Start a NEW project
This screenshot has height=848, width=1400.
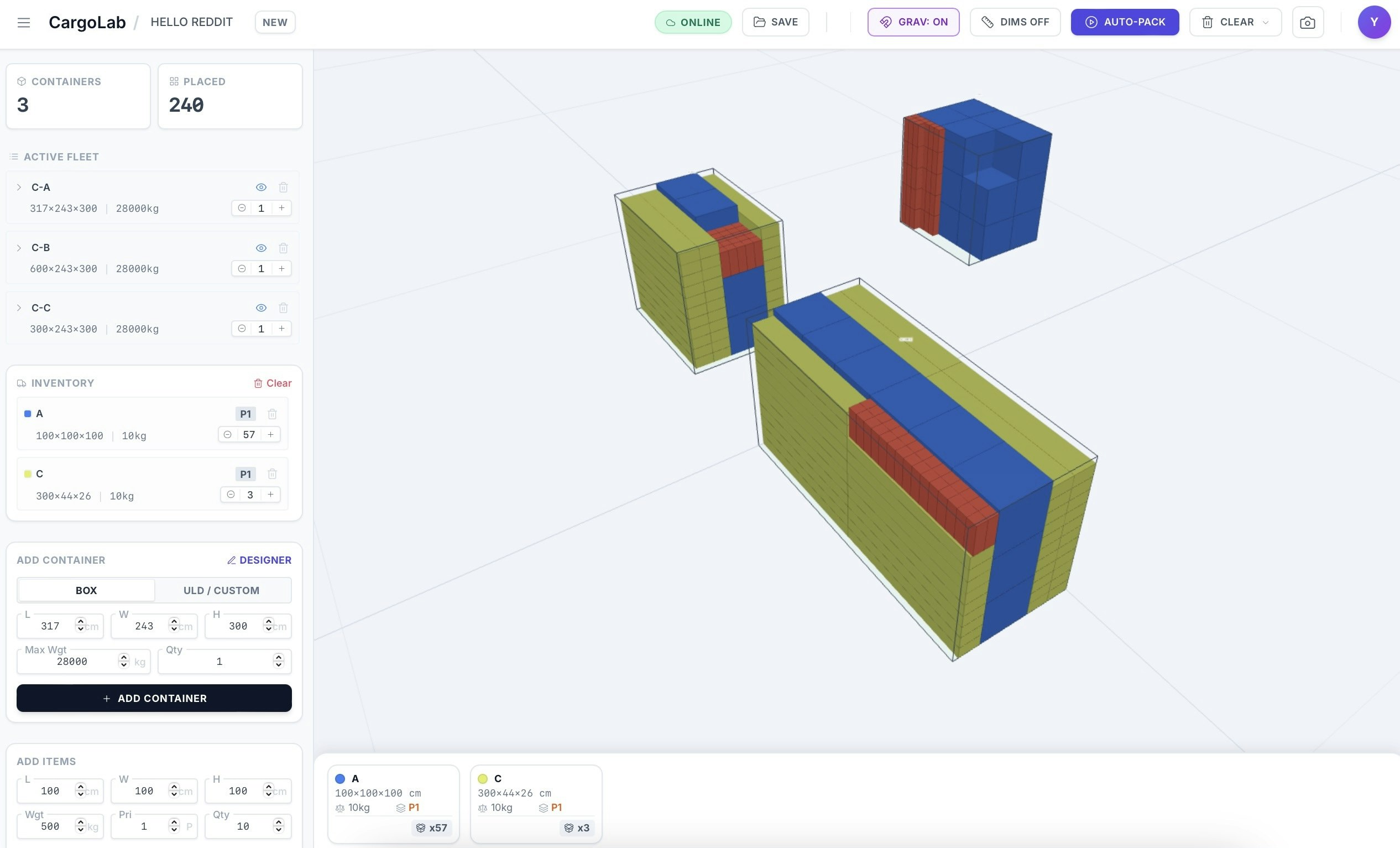(274, 22)
